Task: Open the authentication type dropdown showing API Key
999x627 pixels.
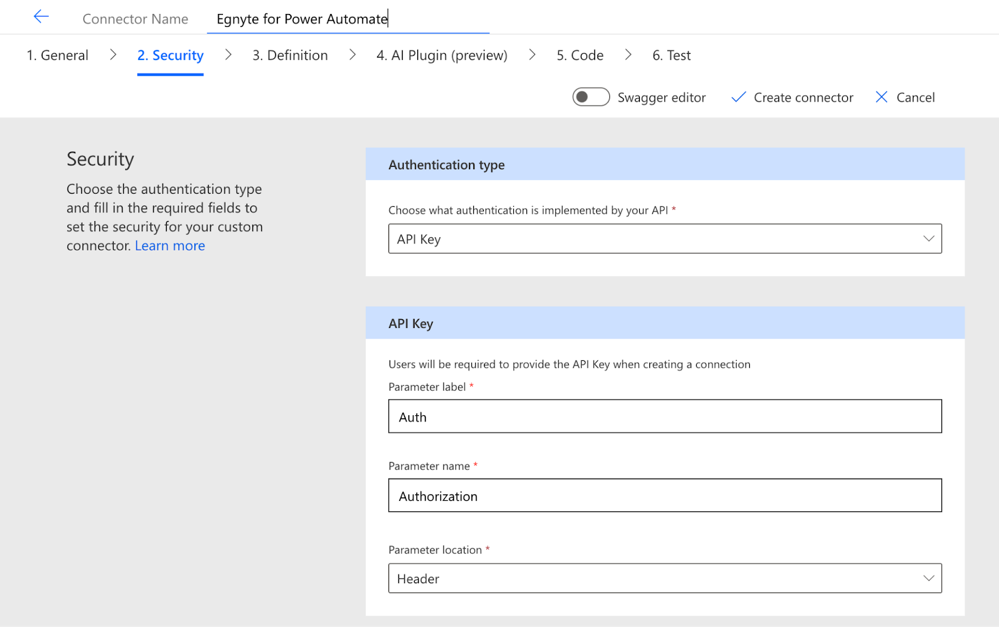Action: (x=665, y=238)
